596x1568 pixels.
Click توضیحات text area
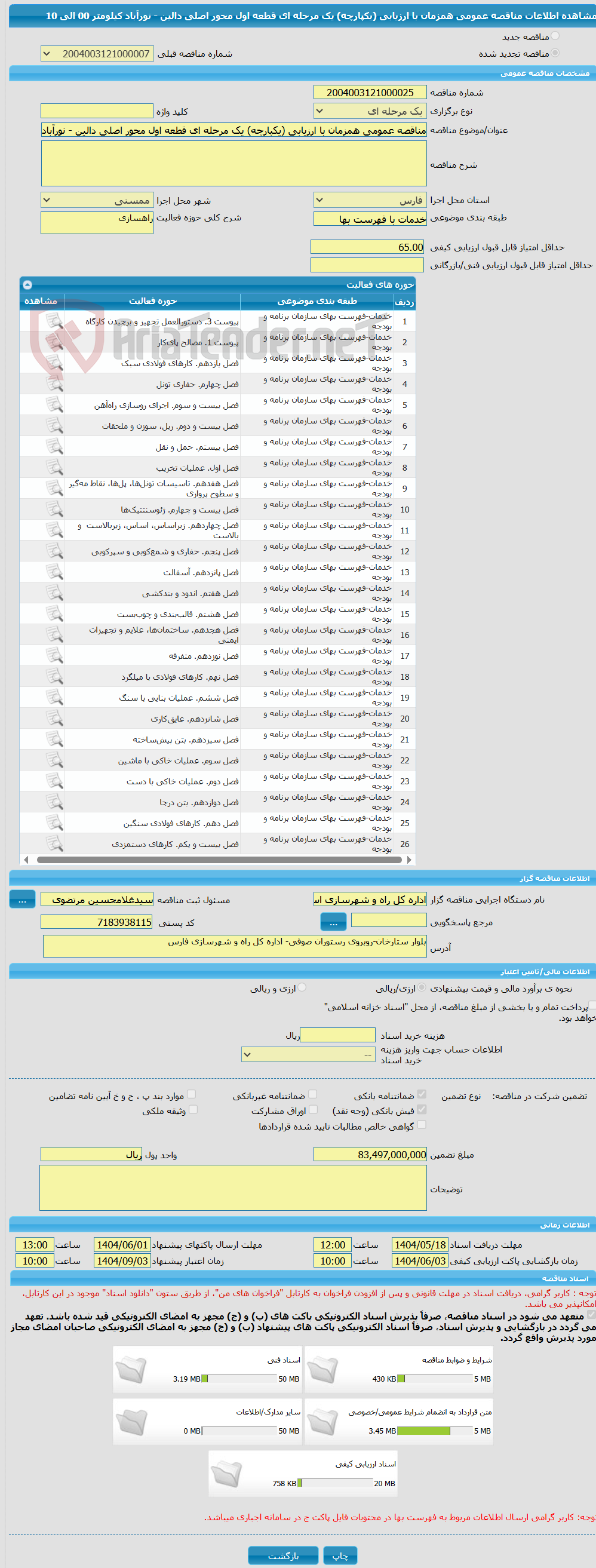[x=233, y=1187]
